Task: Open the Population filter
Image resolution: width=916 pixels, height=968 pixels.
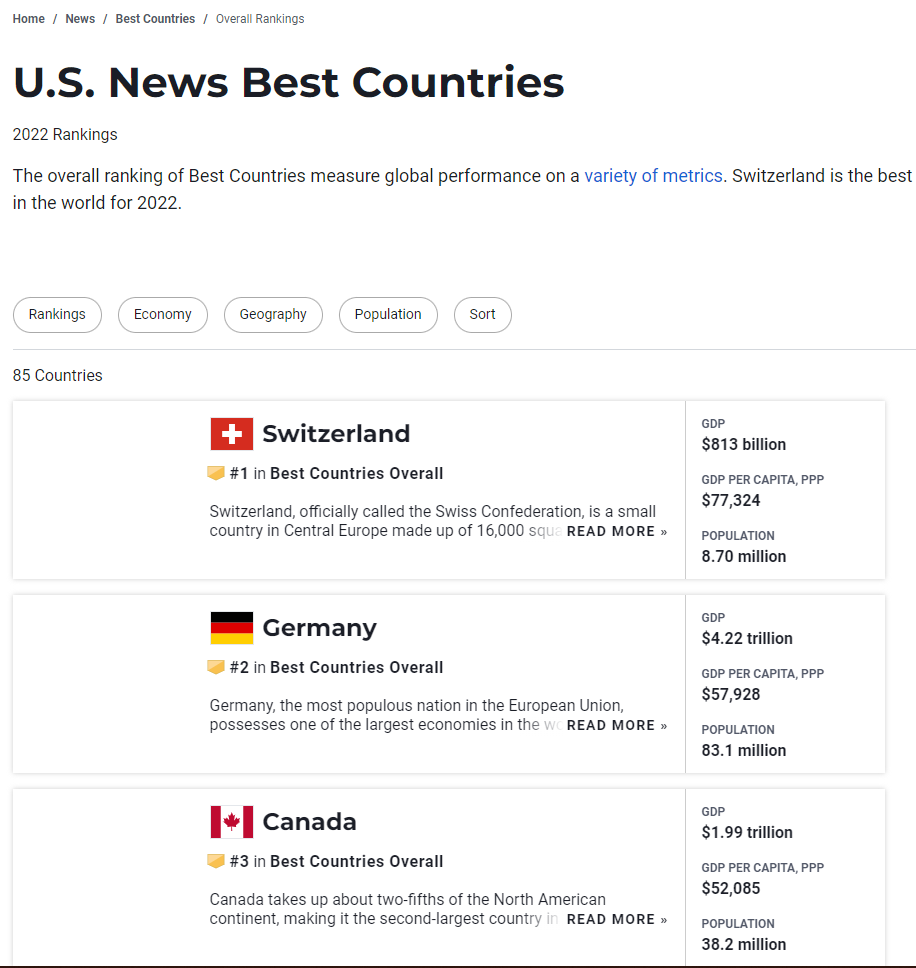Action: pos(388,314)
